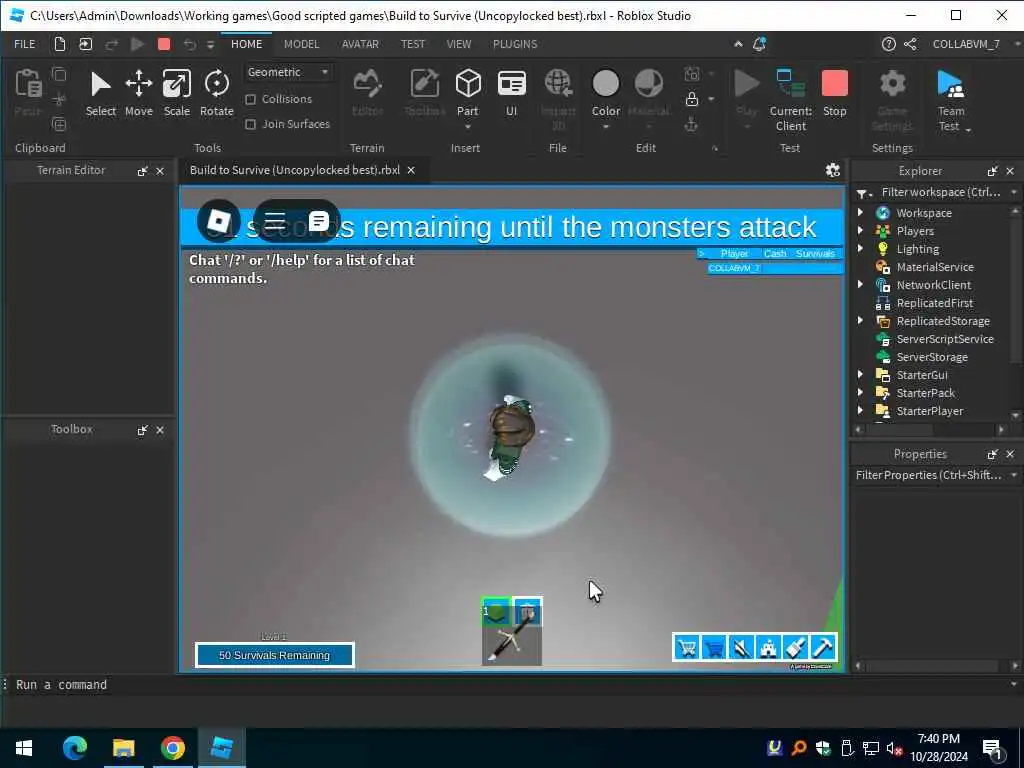
Task: Choose the Select tool
Action: tap(101, 93)
